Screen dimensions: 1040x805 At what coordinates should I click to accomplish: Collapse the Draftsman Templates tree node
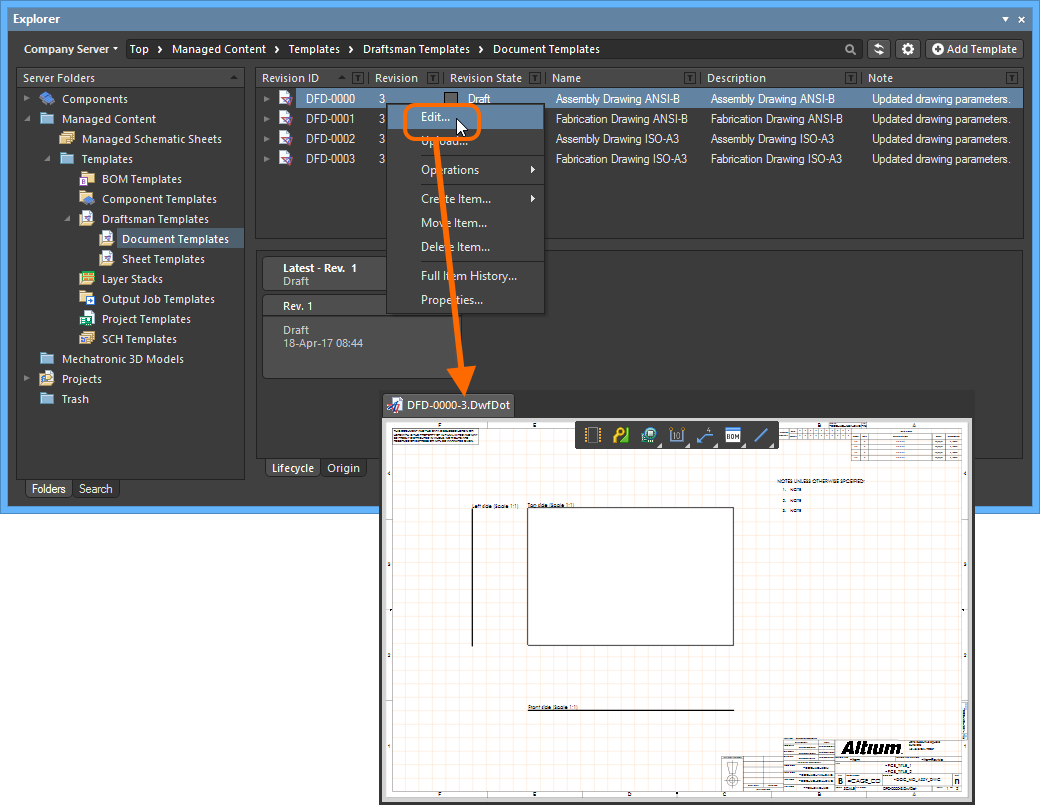[68, 219]
